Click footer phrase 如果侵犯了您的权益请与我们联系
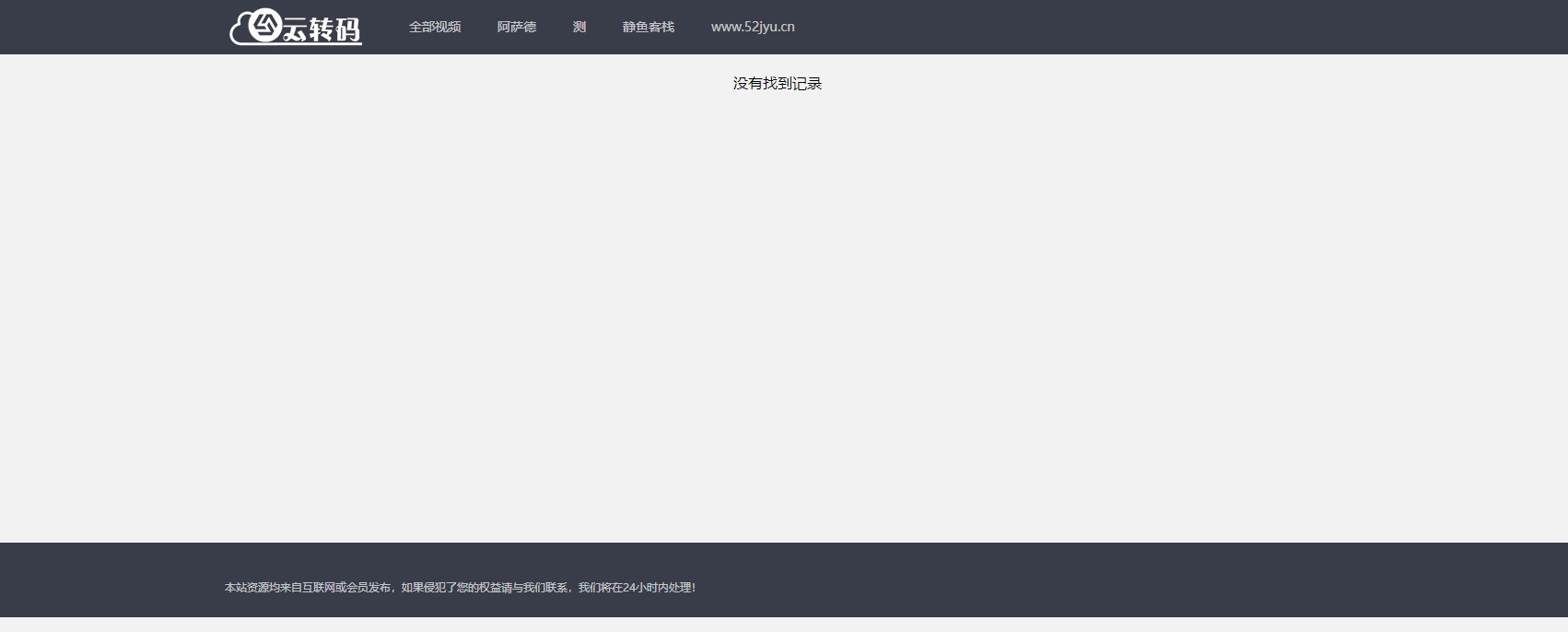1568x632 pixels. [485, 588]
